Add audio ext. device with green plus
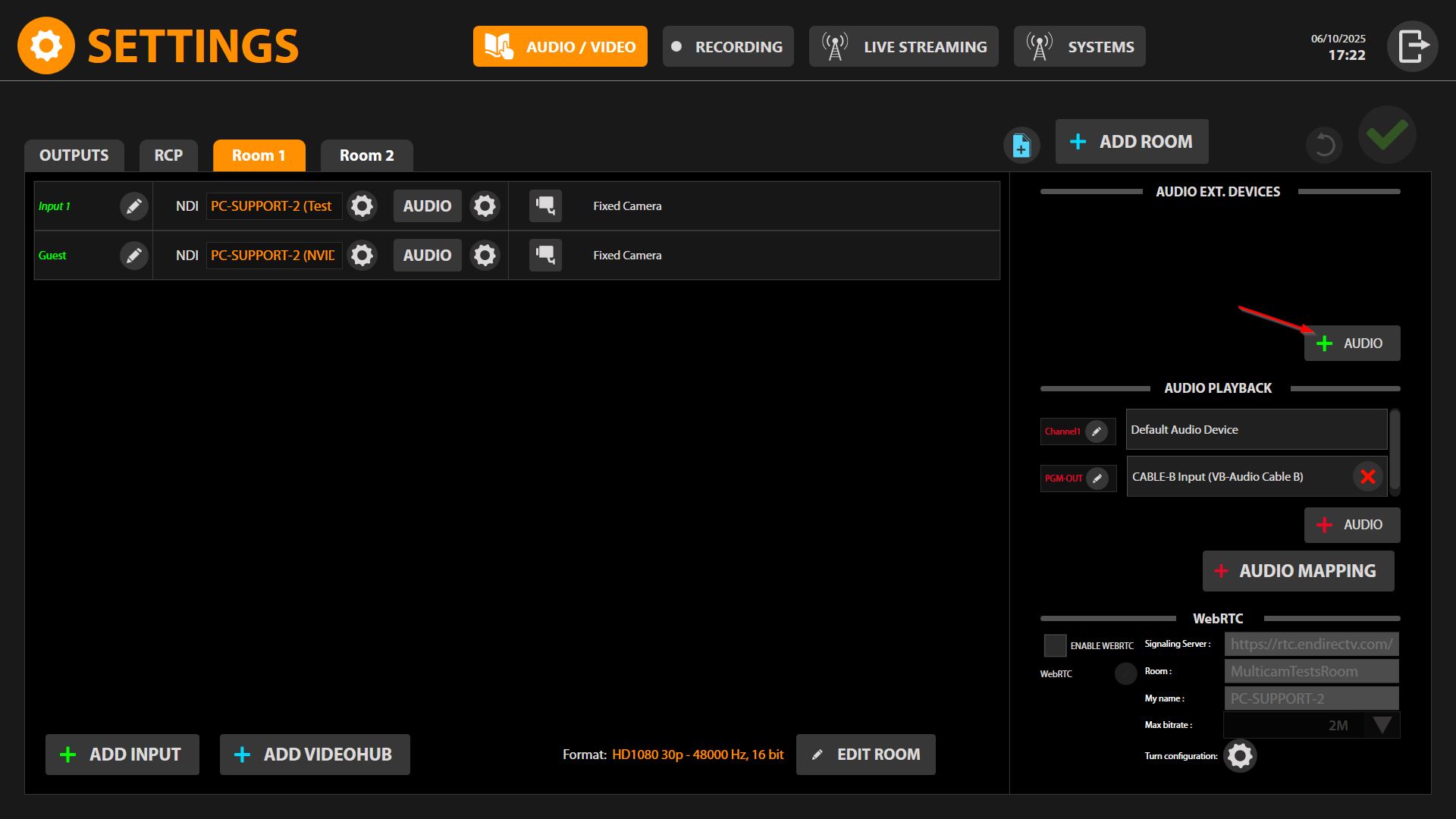This screenshot has height=819, width=1456. click(x=1352, y=344)
